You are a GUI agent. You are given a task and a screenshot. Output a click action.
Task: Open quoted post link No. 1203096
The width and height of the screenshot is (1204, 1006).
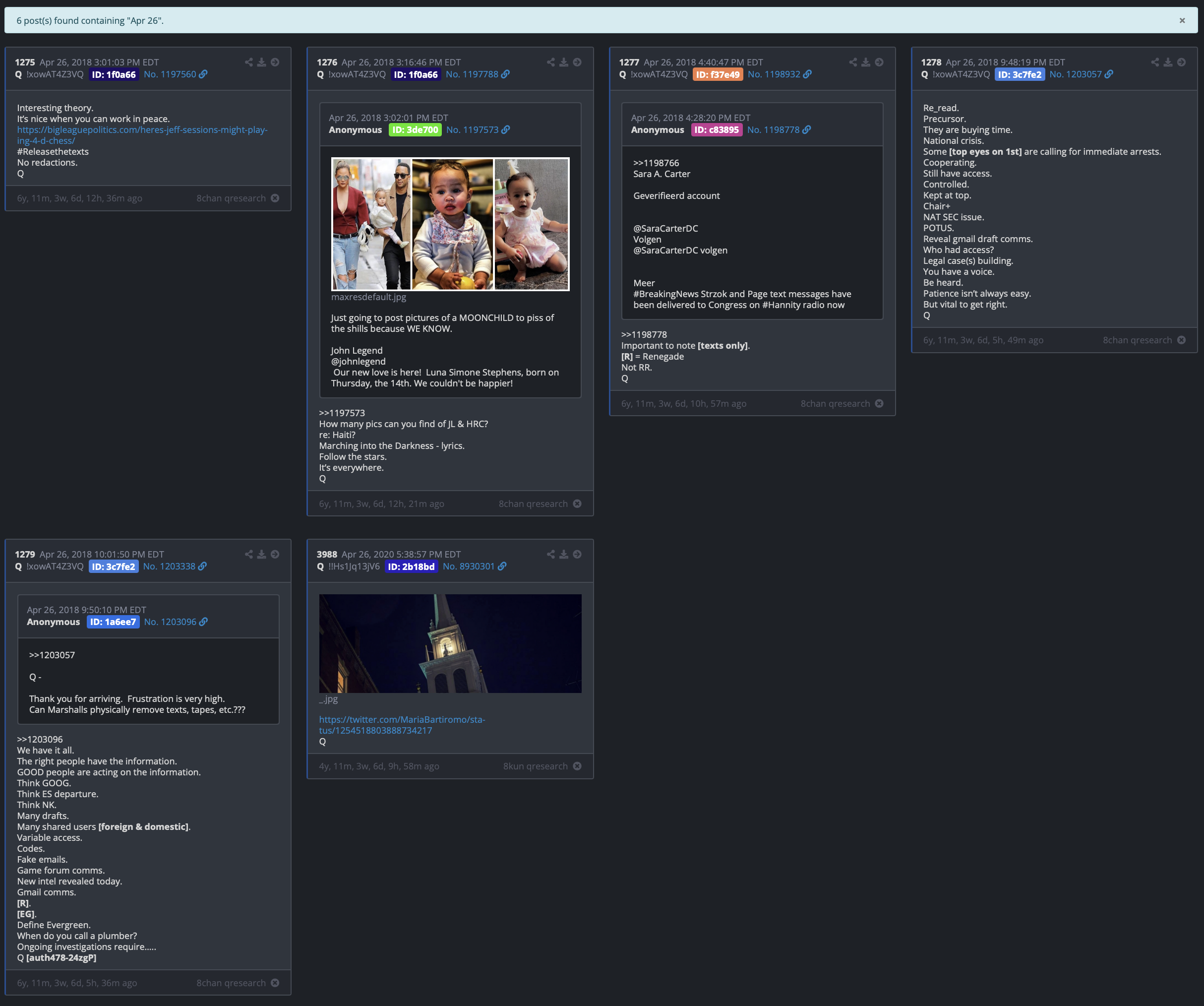176,622
